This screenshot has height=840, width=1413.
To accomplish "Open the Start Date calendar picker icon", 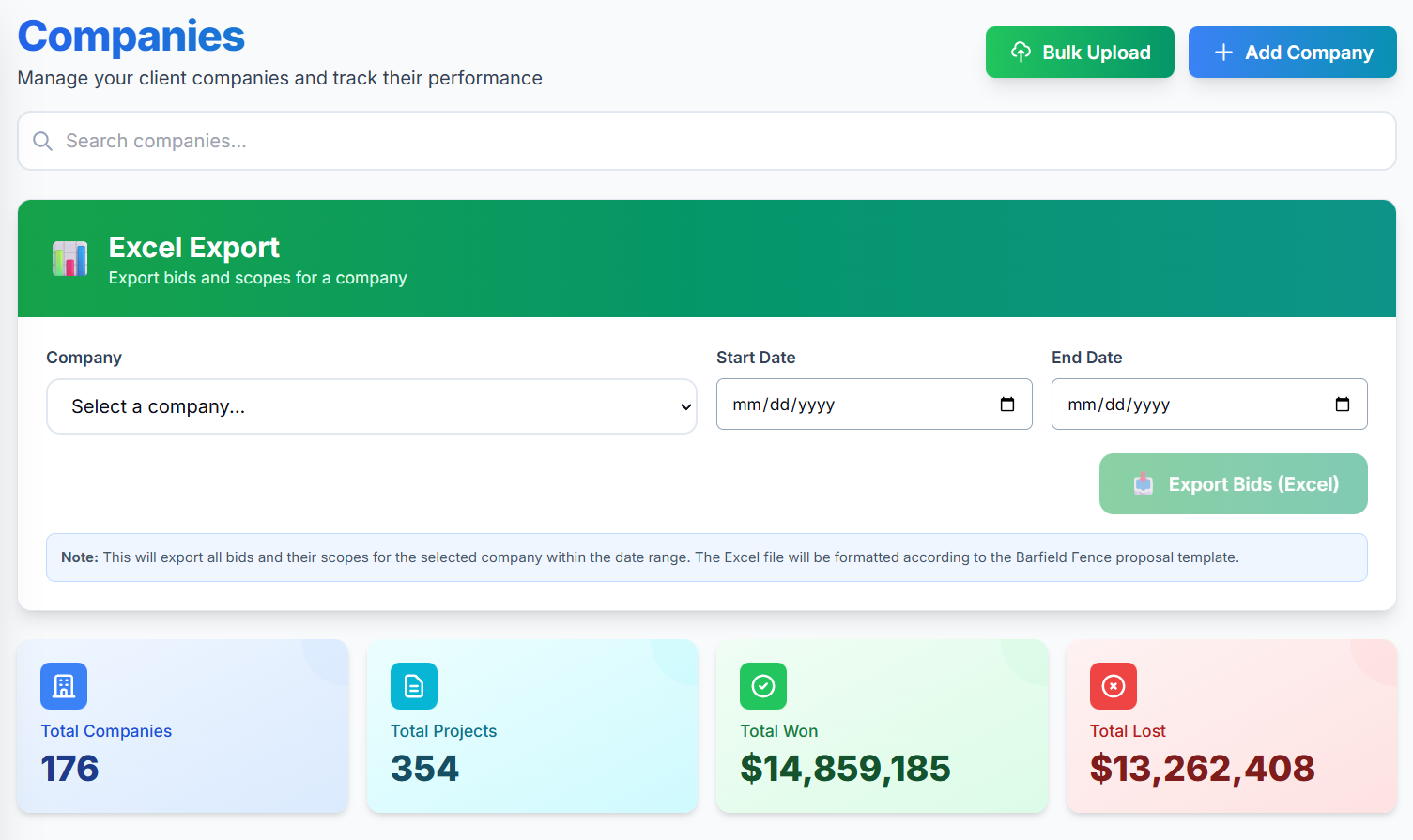I will click(1007, 405).
